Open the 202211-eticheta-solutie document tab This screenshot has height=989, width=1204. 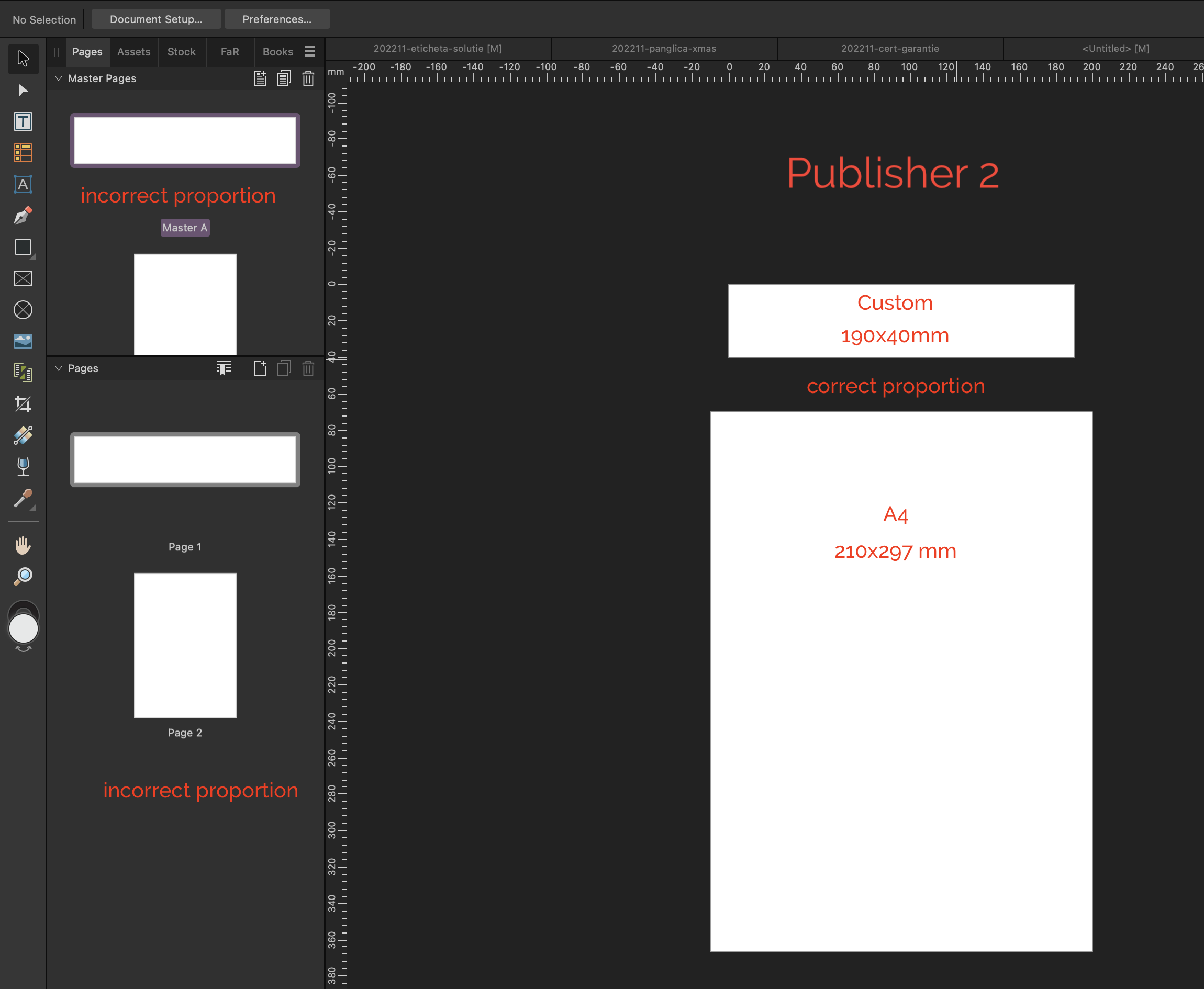[438, 49]
